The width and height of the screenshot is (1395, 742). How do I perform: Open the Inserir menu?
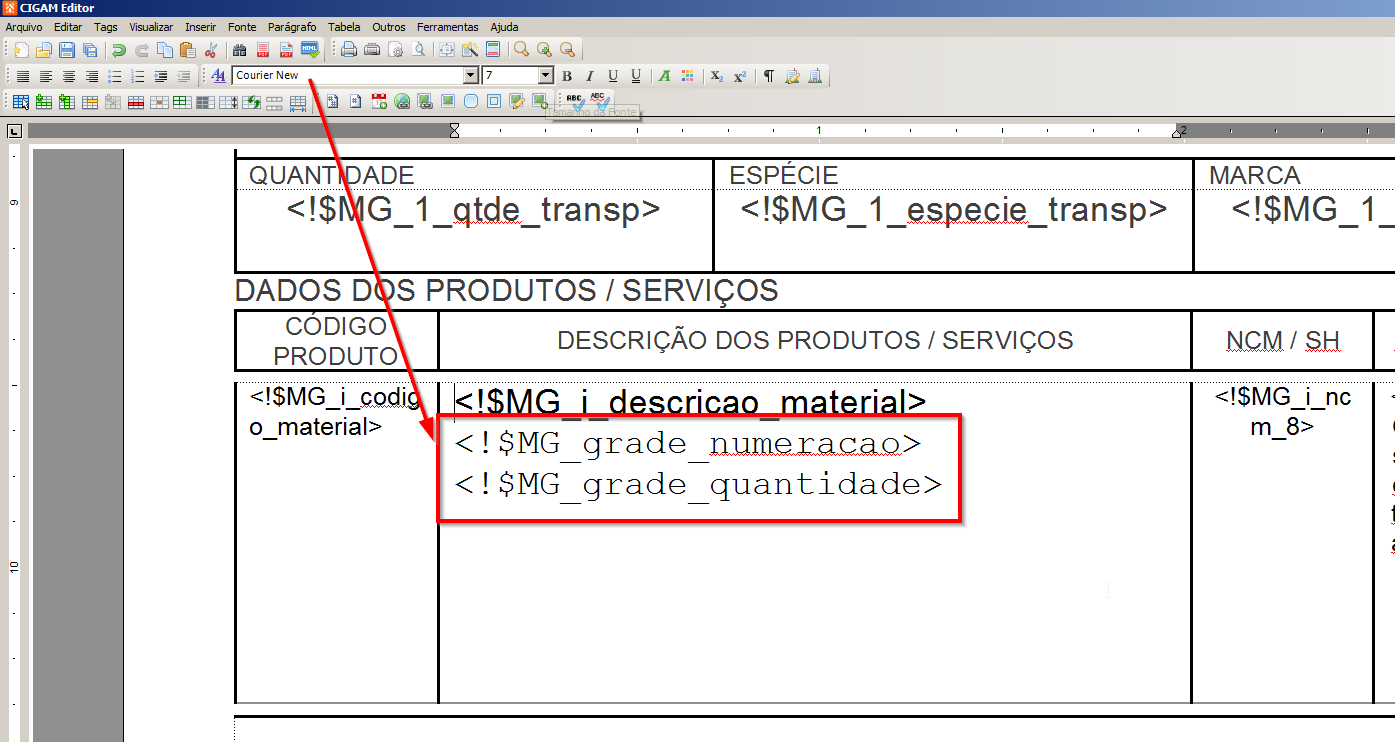(x=200, y=27)
